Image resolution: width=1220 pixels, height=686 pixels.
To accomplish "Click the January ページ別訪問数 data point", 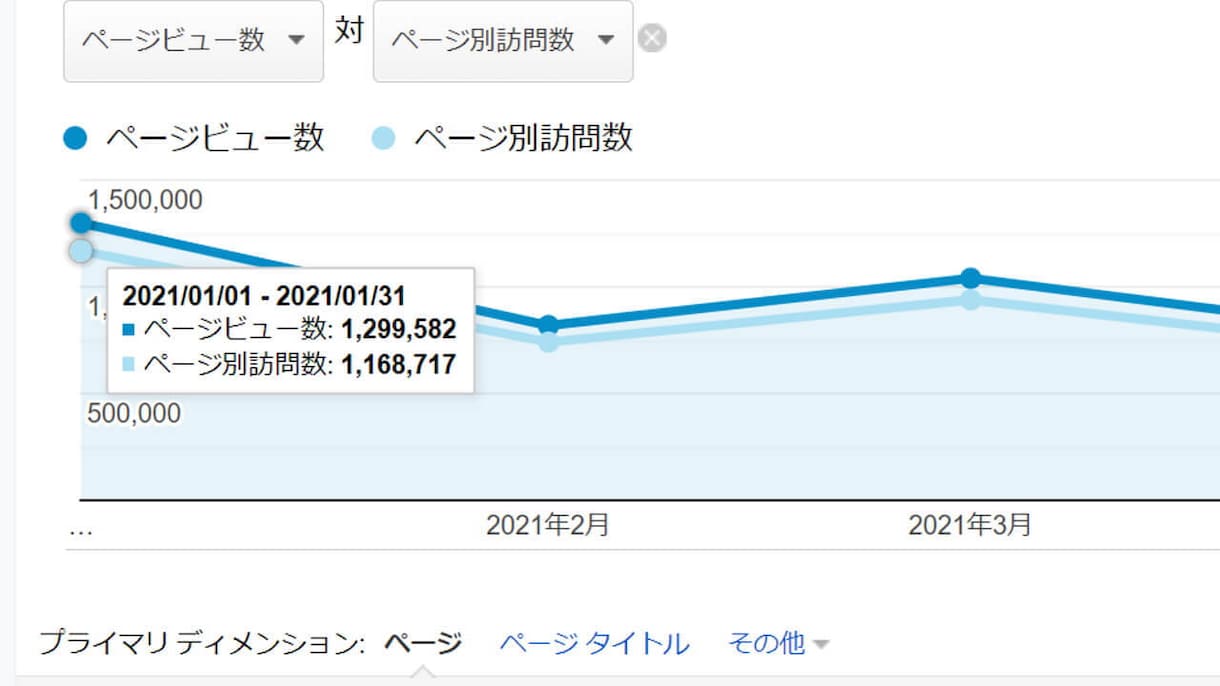I will [81, 250].
